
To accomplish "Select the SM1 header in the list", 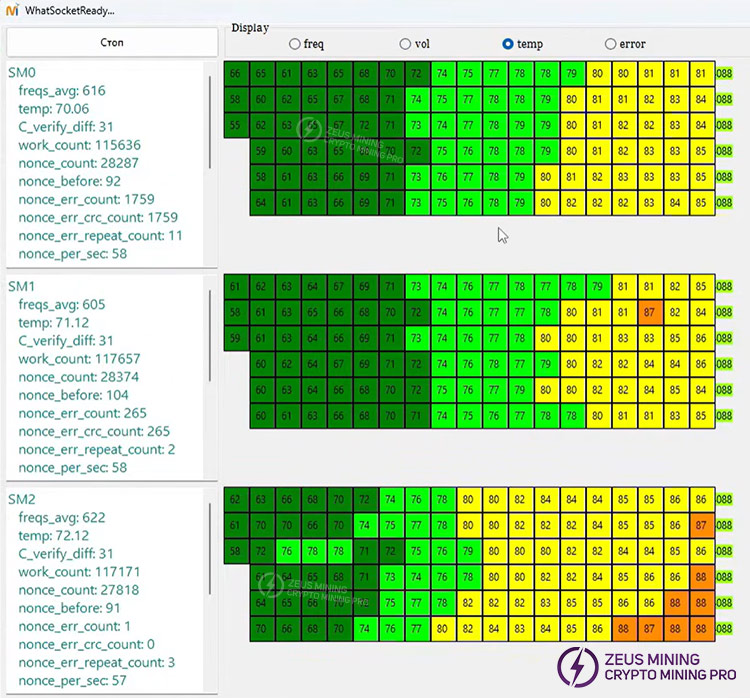I will point(22,287).
